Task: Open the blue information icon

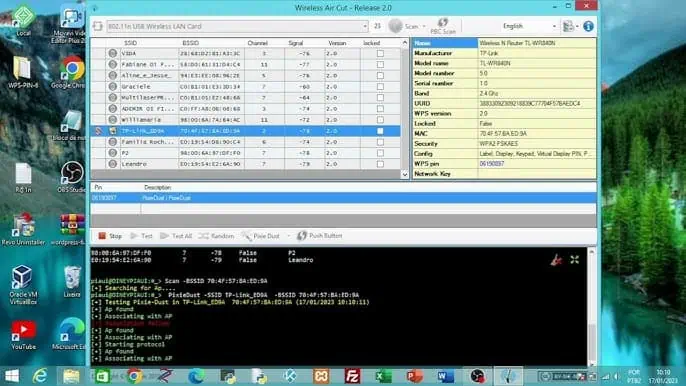Action: 588,26
